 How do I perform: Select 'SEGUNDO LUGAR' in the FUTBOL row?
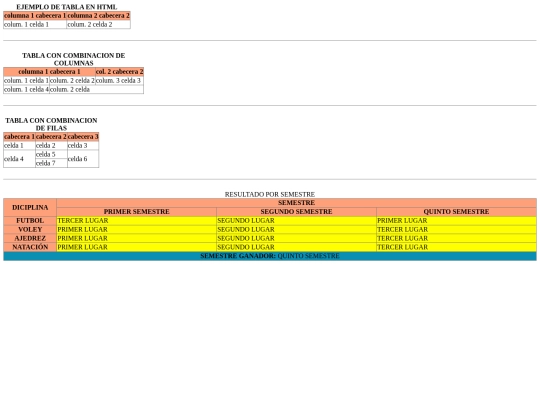[297, 221]
